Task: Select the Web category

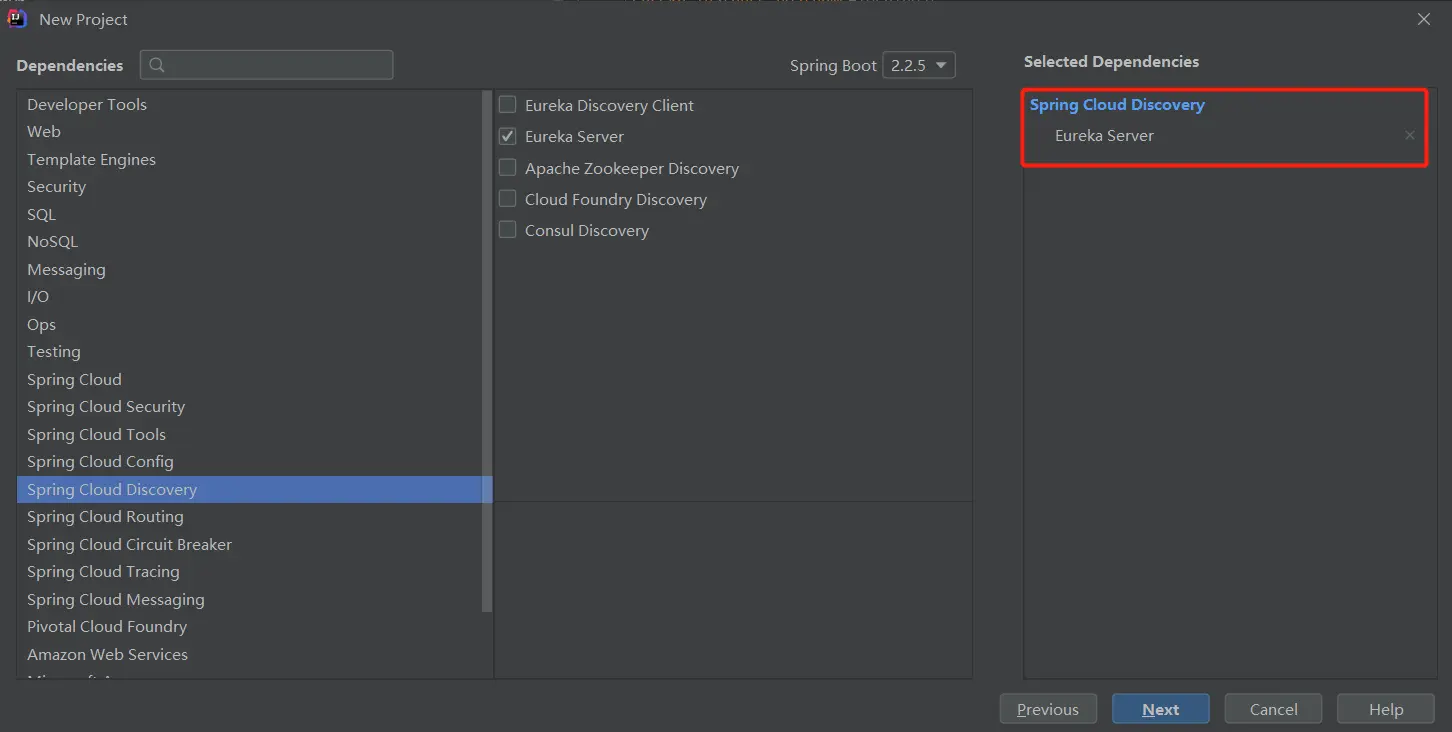Action: (249, 131)
